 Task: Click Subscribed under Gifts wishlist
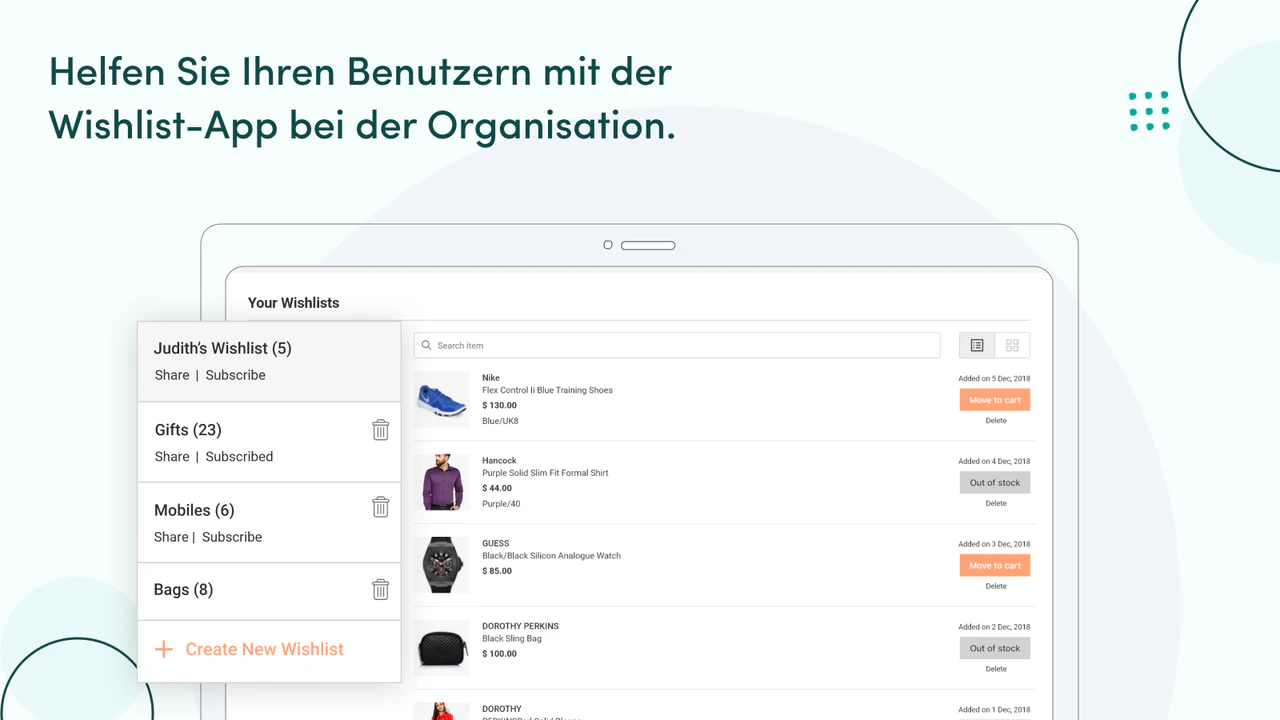239,456
